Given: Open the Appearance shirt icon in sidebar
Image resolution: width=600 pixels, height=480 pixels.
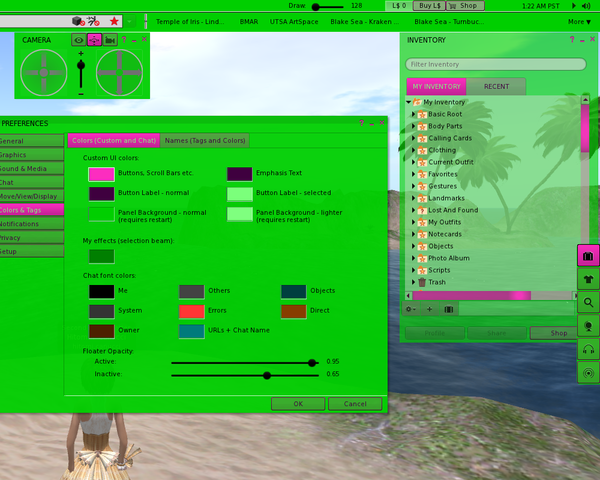Looking at the screenshot, I should coord(588,279).
